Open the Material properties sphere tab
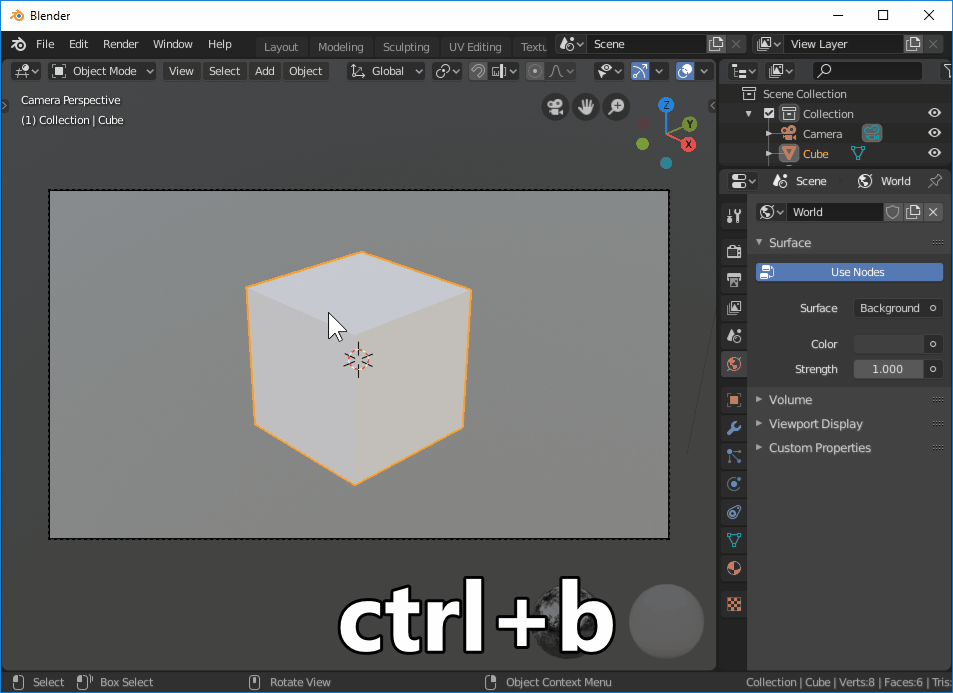This screenshot has width=953, height=693. coord(733,567)
